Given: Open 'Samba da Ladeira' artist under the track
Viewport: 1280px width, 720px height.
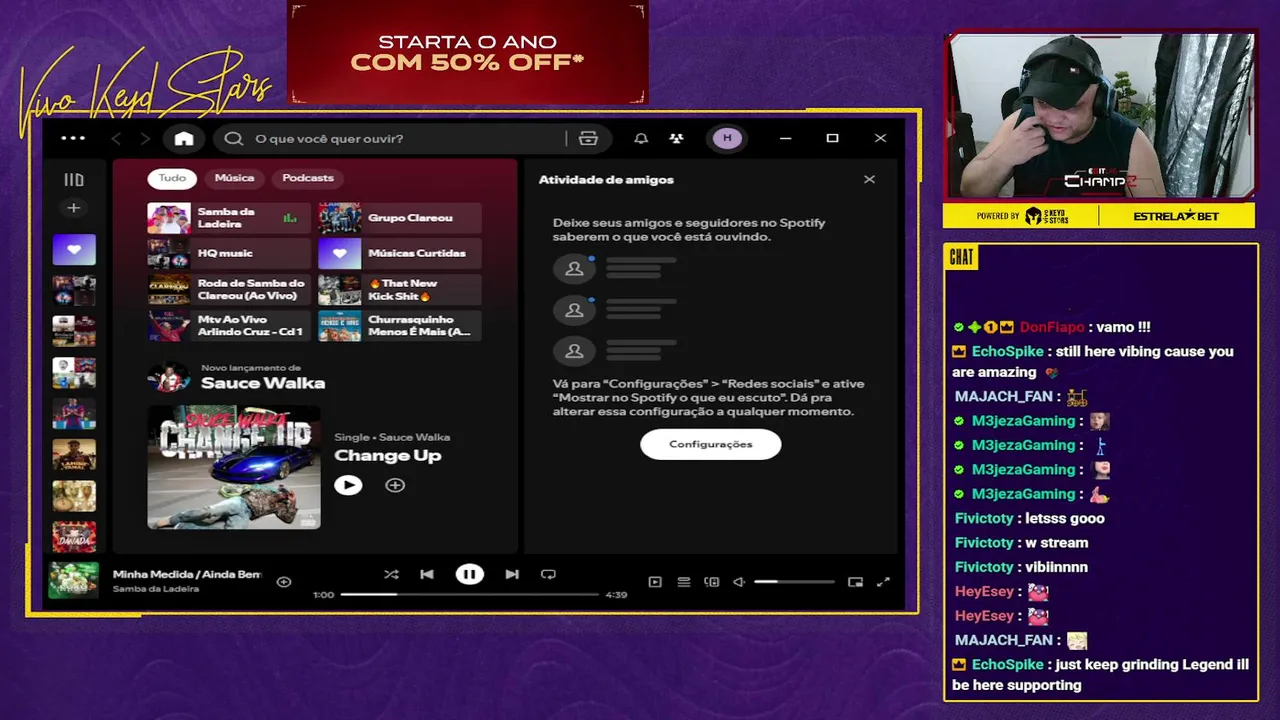Looking at the screenshot, I should coord(156,589).
